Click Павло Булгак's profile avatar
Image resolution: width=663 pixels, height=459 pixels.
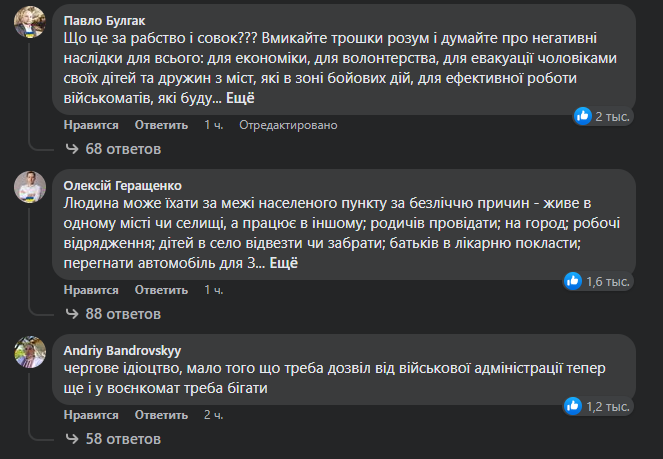tap(27, 25)
